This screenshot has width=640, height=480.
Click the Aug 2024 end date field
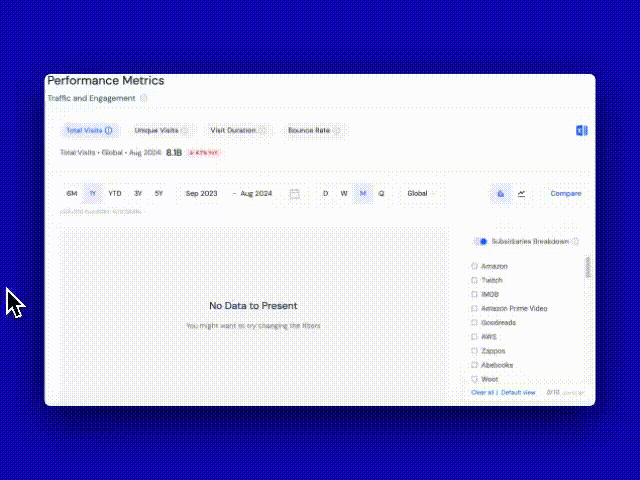click(256, 193)
